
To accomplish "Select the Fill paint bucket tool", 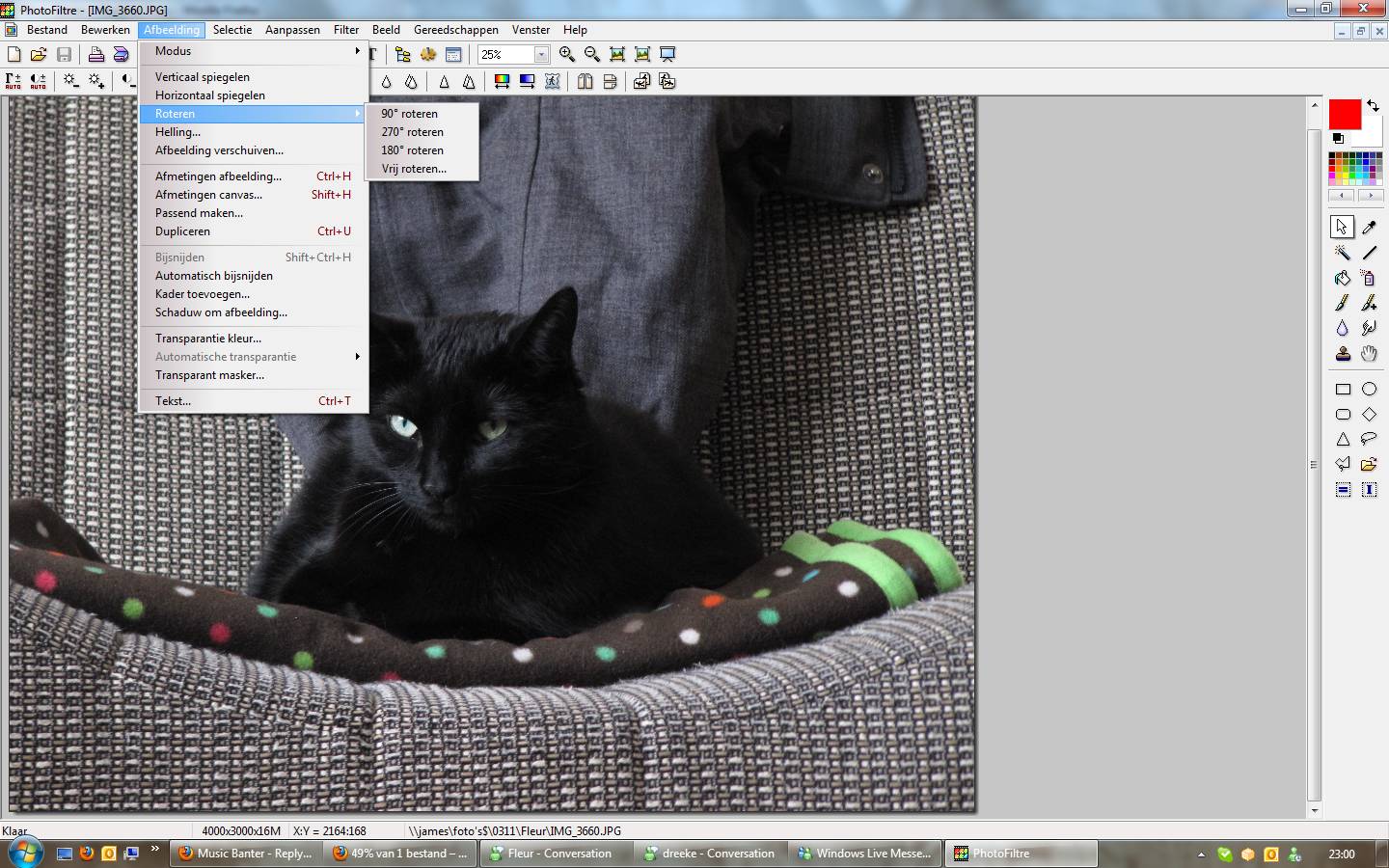I will tap(1342, 278).
